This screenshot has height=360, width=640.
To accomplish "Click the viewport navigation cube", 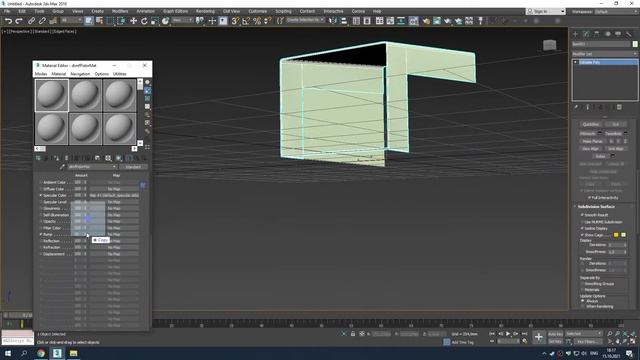I will [x=549, y=45].
